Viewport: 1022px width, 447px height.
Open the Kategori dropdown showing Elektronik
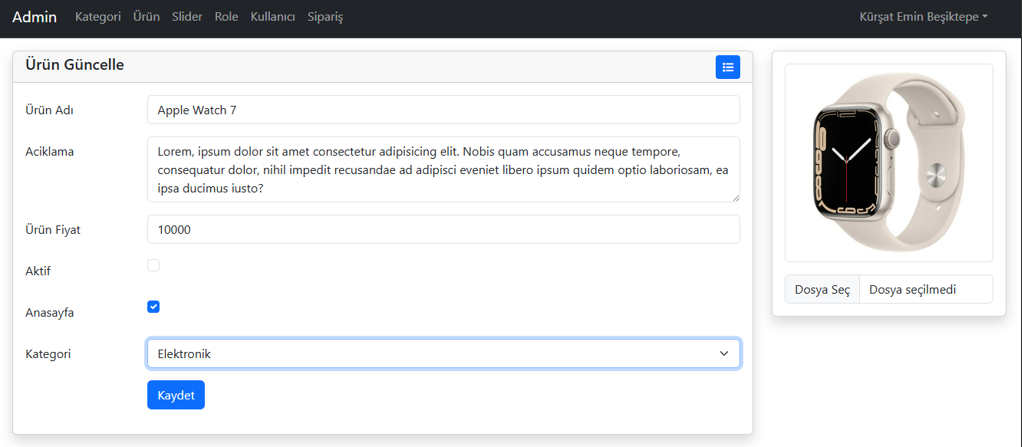coord(443,353)
